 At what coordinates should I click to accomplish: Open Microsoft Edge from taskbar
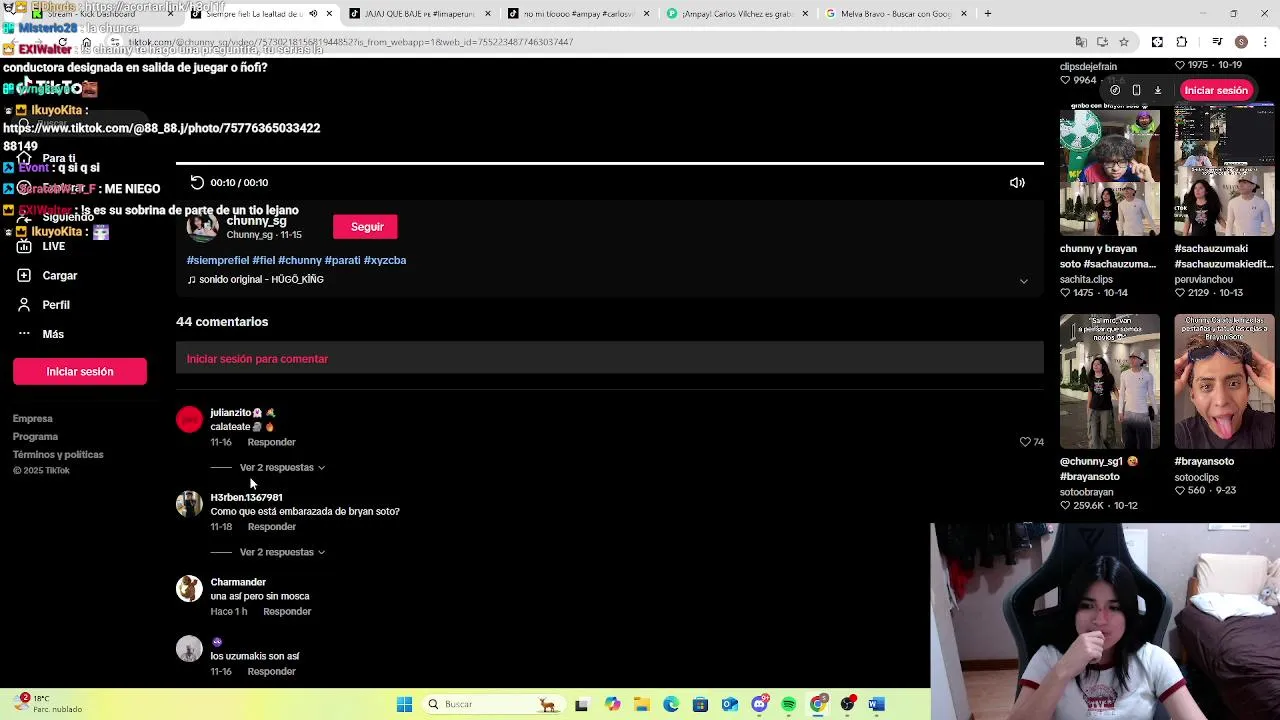click(671, 704)
